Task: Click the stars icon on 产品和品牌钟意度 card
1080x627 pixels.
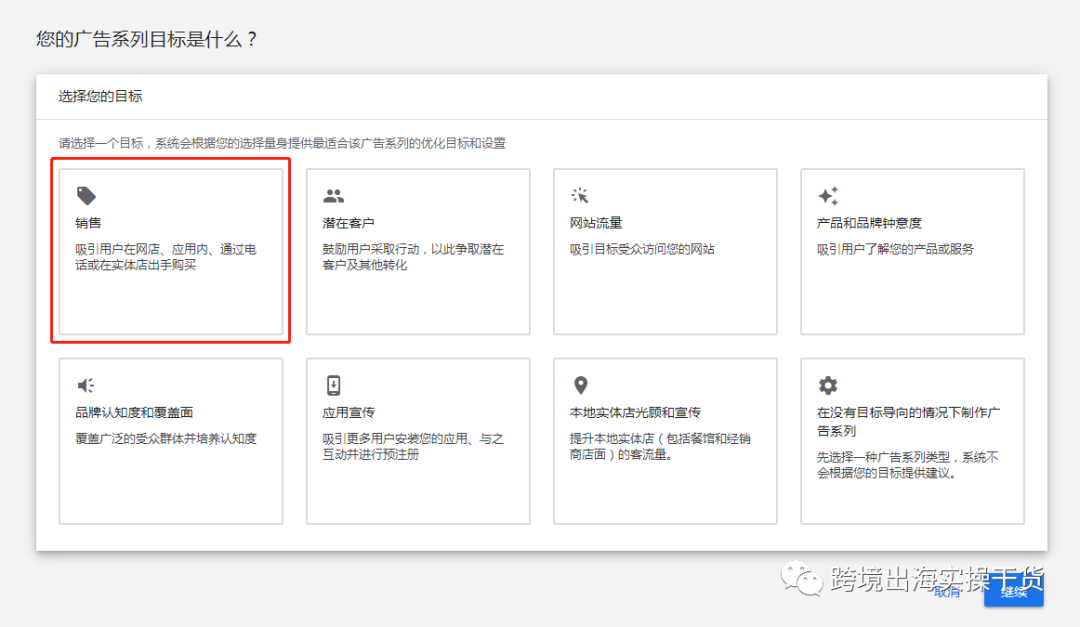Action: [x=828, y=194]
